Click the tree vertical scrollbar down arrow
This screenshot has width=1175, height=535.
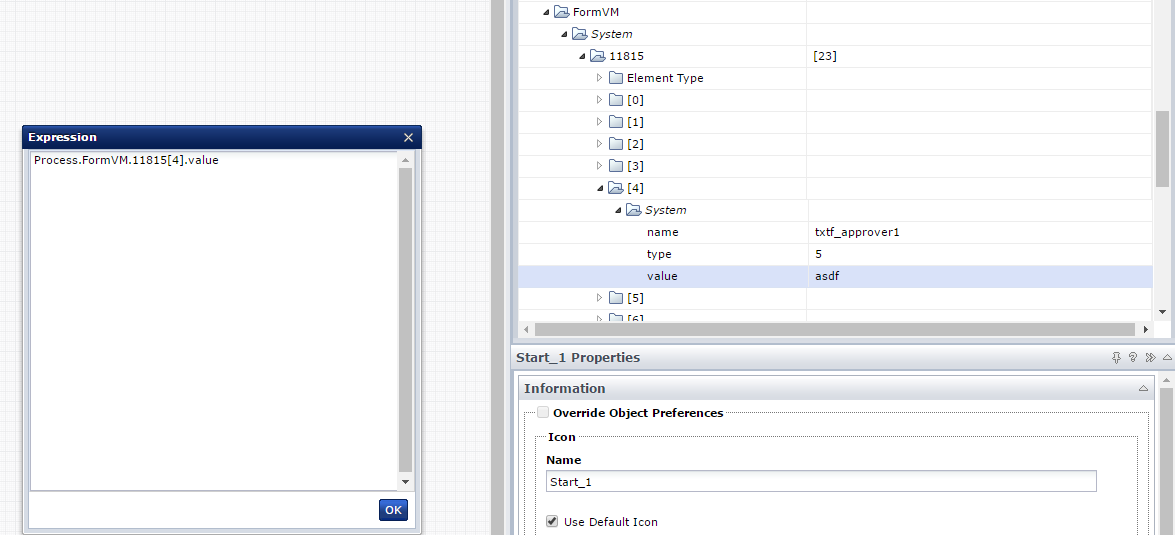tap(1162, 312)
